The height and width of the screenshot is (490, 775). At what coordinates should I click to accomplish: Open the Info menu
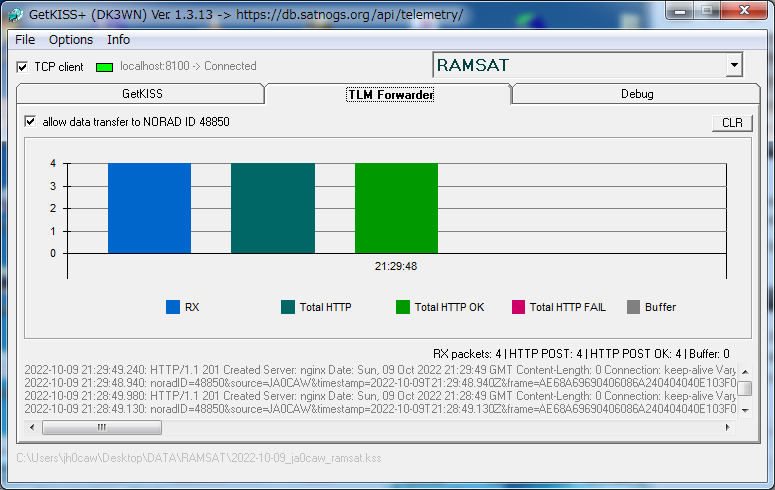pyautogui.click(x=119, y=40)
